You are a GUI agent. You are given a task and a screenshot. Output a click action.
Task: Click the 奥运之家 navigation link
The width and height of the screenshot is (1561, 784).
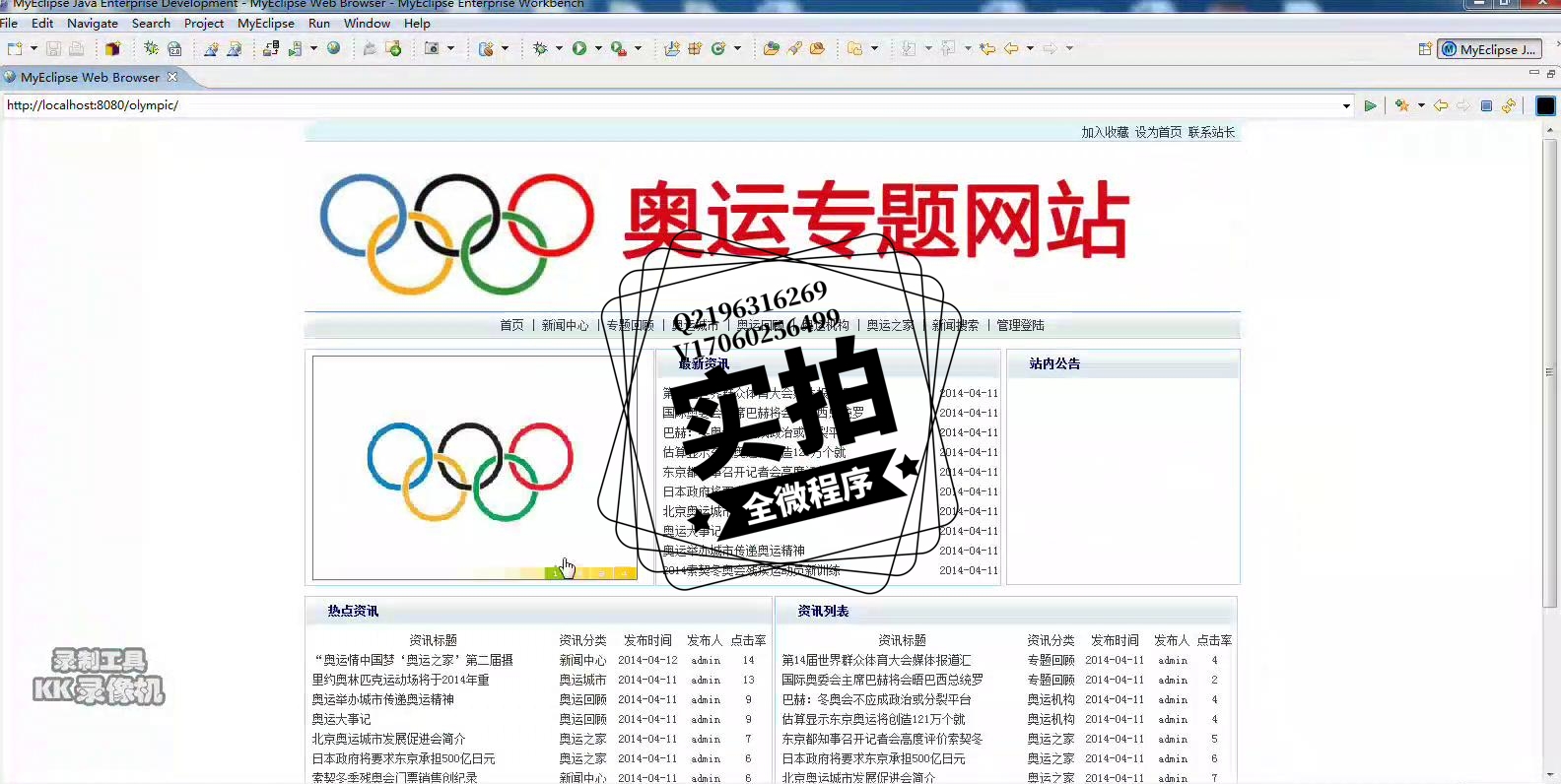pyautogui.click(x=890, y=325)
